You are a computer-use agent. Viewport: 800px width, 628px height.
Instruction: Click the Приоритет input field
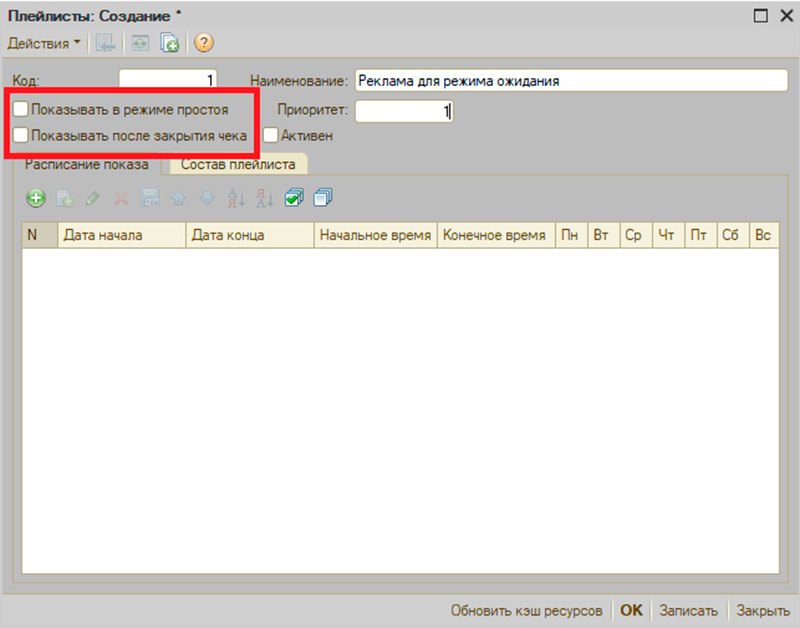click(404, 111)
